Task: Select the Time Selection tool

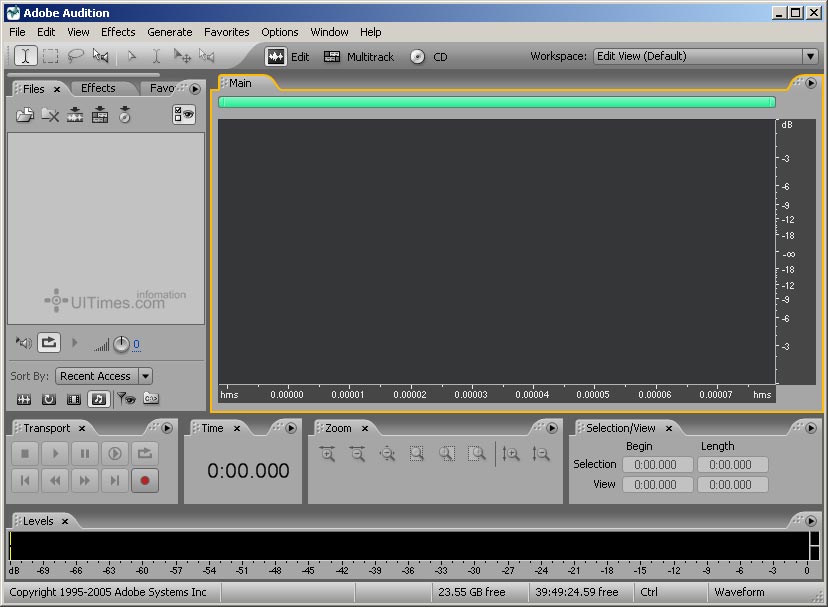Action: [x=25, y=56]
